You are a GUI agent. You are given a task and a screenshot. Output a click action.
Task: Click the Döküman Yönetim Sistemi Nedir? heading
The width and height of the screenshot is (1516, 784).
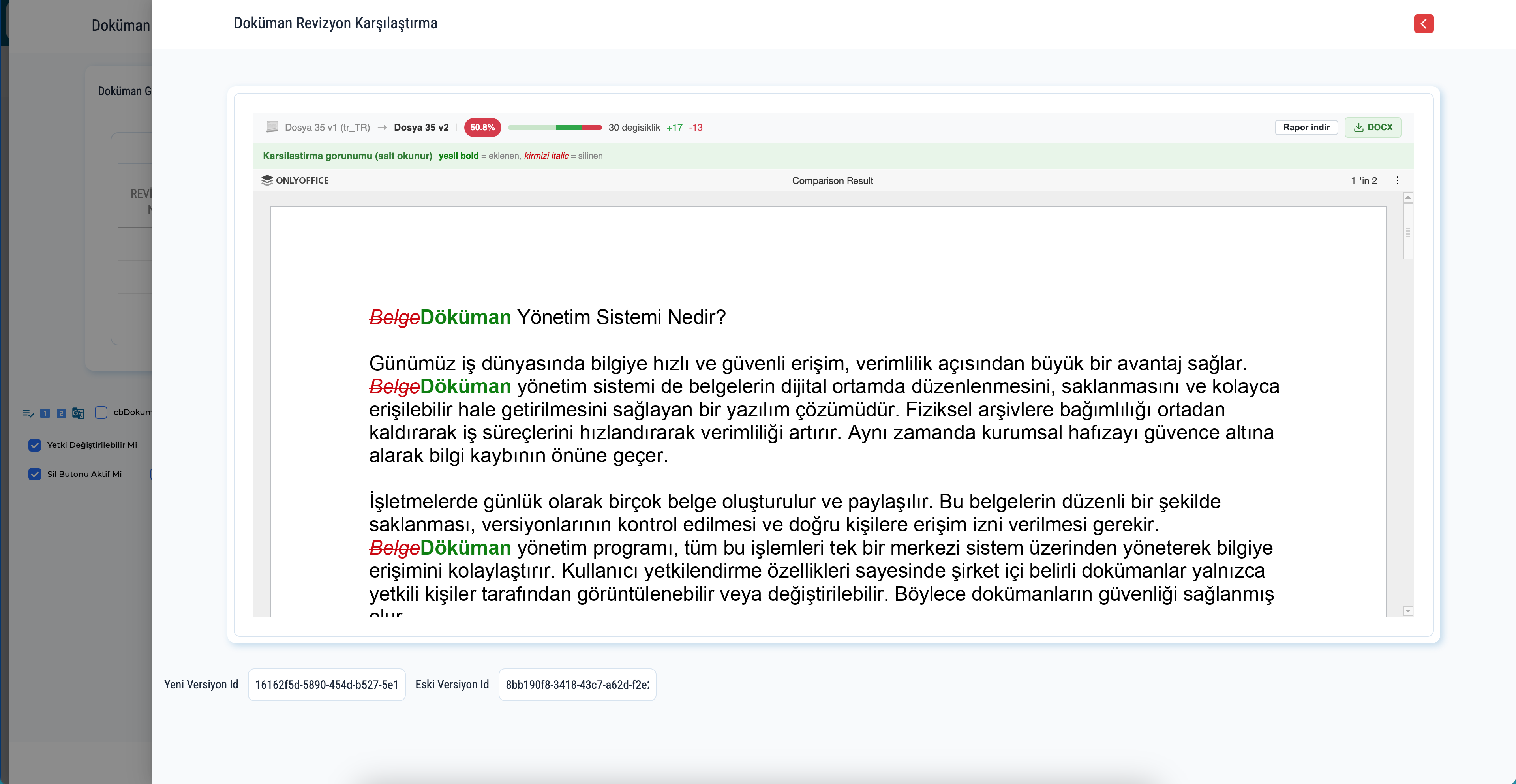click(x=547, y=317)
